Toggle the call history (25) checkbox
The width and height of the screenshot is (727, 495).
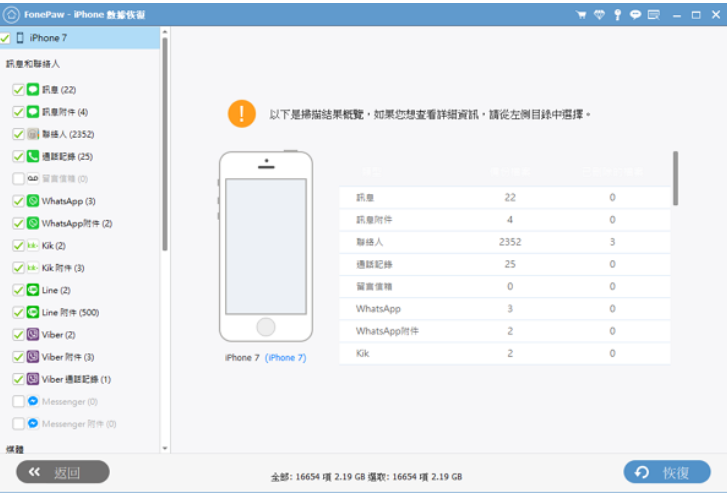(18, 156)
